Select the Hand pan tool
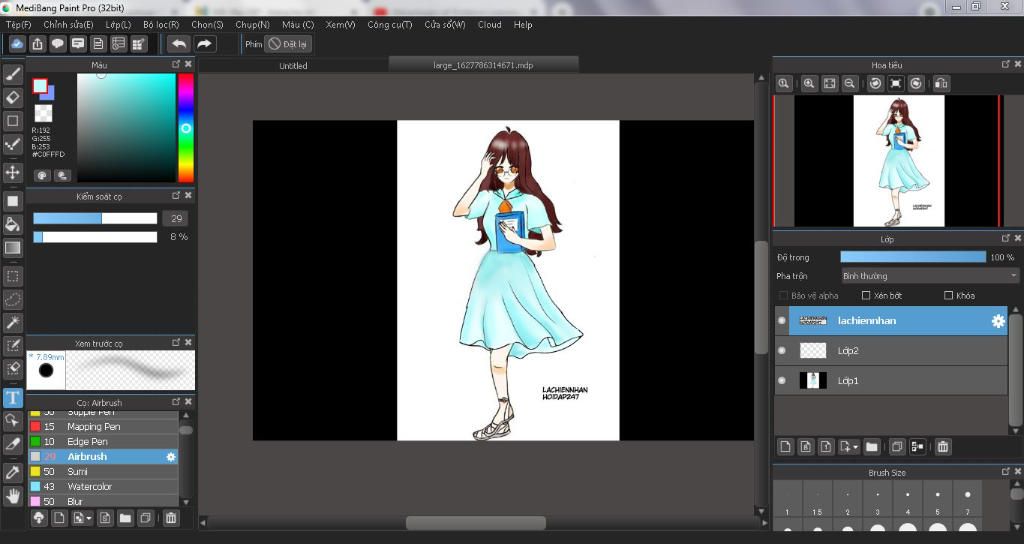 pos(13,495)
